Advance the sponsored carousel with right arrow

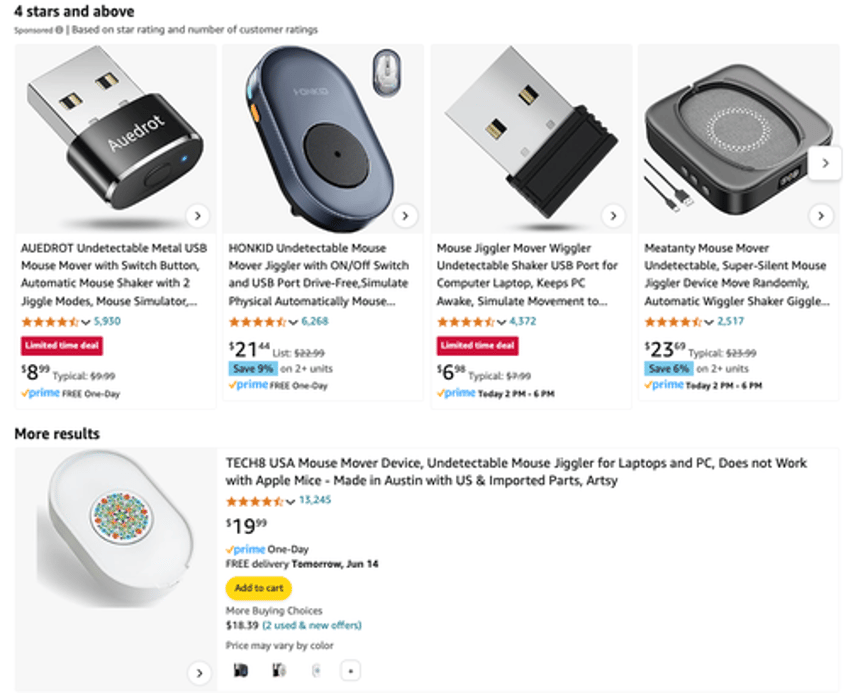[825, 163]
